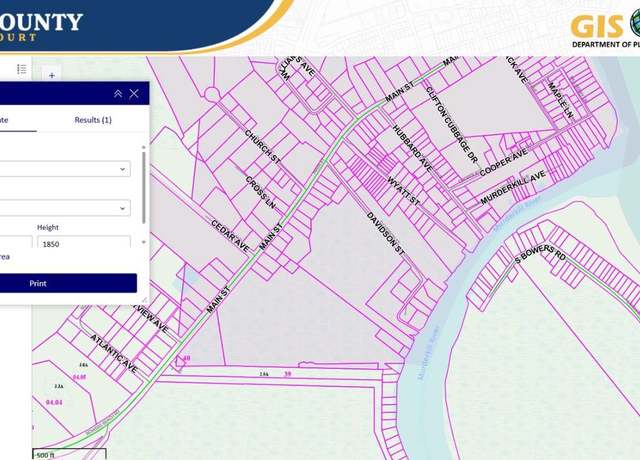Click the GIS department logo
This screenshot has width=640, height=460.
point(605,29)
